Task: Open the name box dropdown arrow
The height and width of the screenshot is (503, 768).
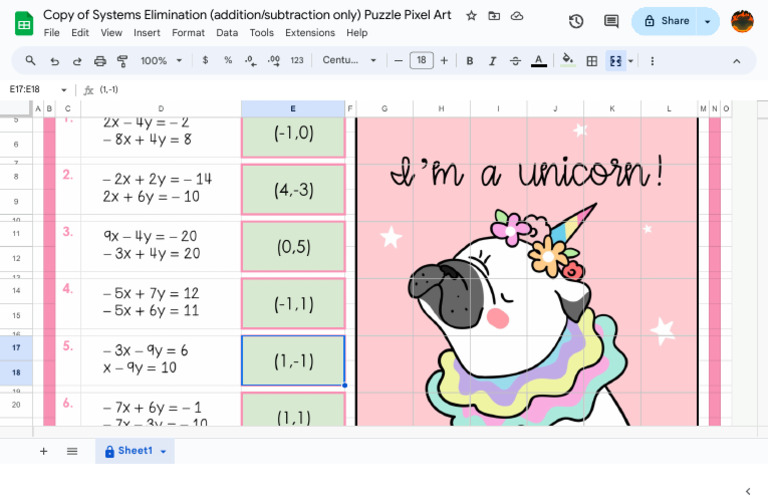Action: click(x=64, y=90)
